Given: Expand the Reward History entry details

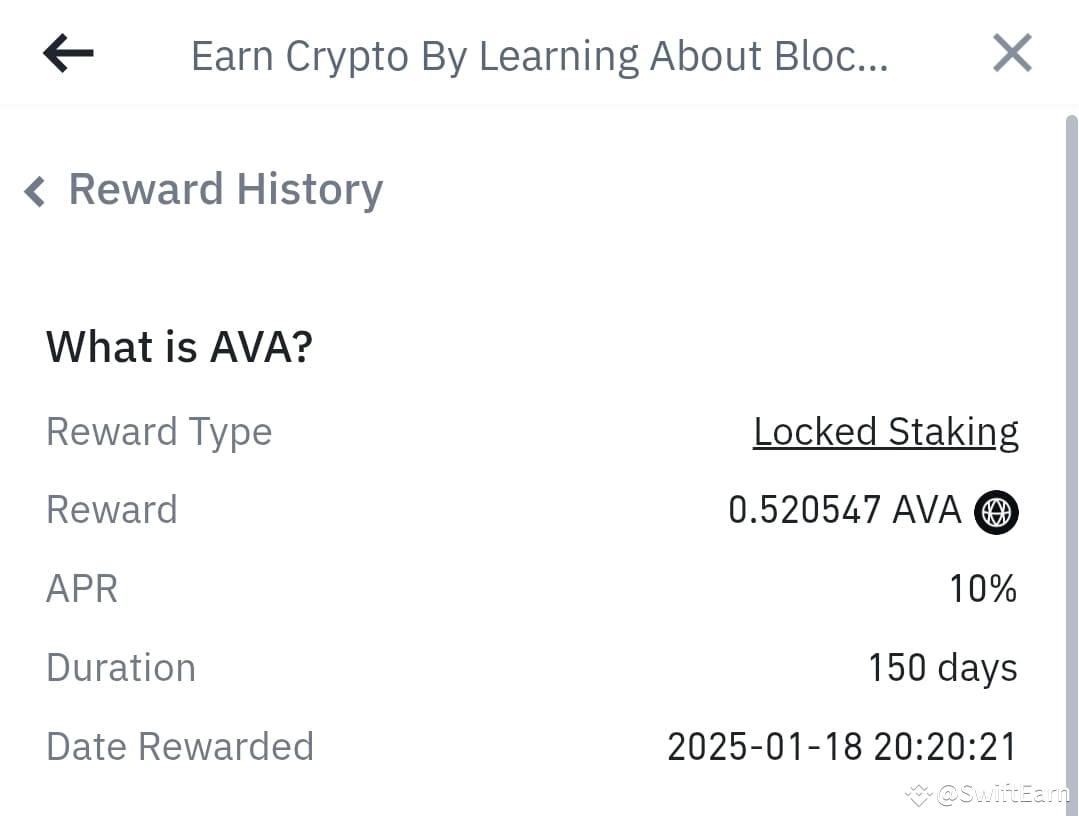Looking at the screenshot, I should pos(226,189).
